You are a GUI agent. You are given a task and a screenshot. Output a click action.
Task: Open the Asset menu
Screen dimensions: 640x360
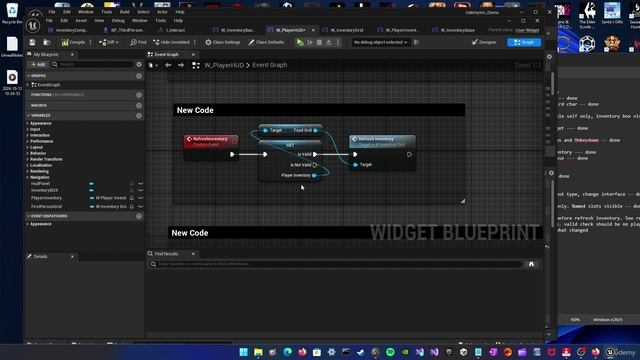coord(81,20)
